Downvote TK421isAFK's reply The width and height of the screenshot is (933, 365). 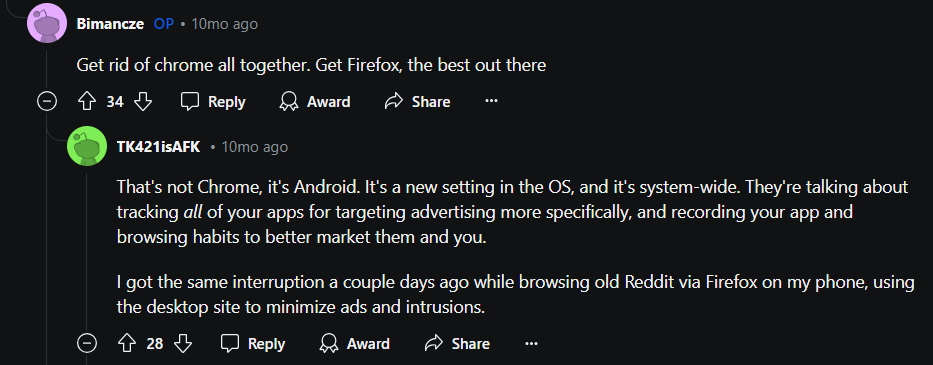coord(183,344)
